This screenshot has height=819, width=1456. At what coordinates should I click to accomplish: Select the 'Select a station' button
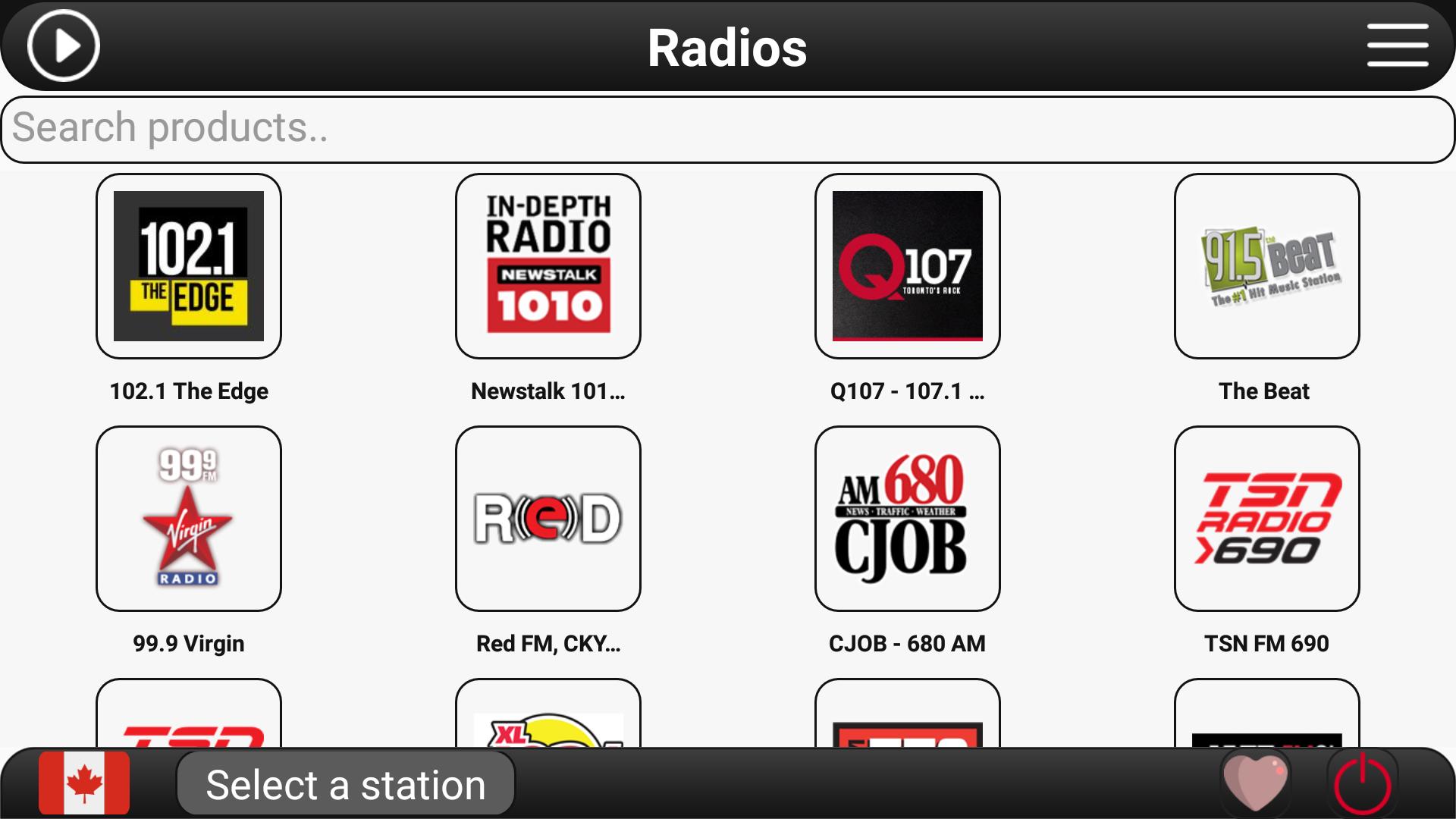click(x=346, y=786)
